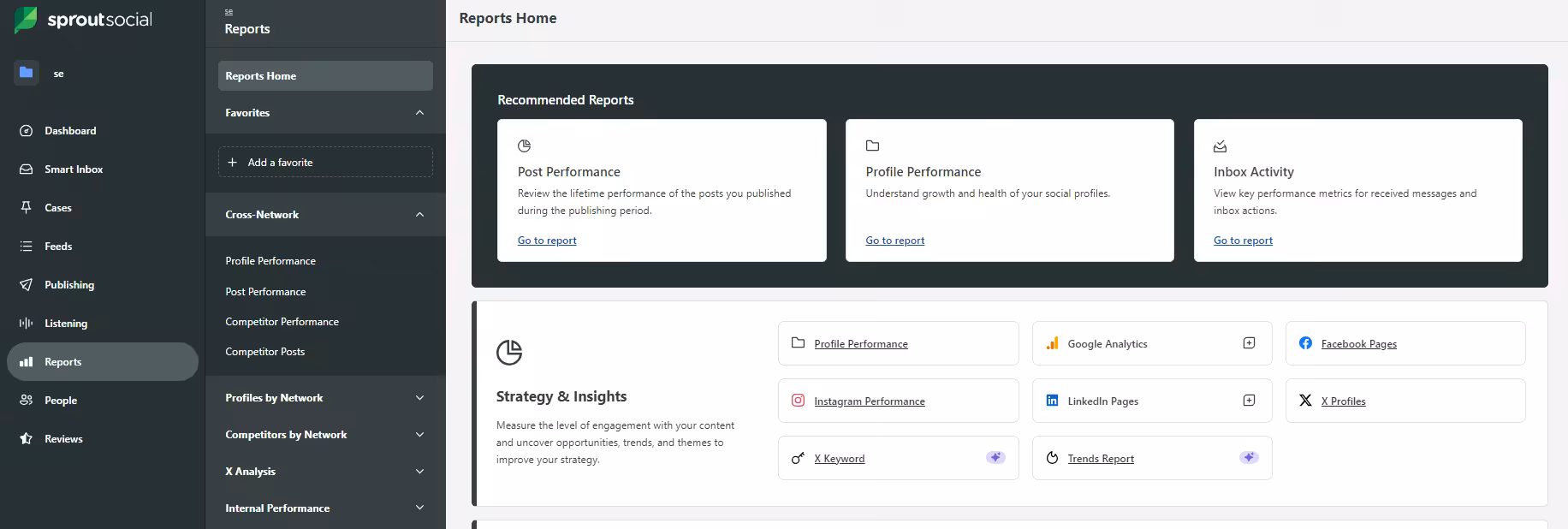
Task: Click the Smart Inbox tray icon
Action: pos(27,169)
